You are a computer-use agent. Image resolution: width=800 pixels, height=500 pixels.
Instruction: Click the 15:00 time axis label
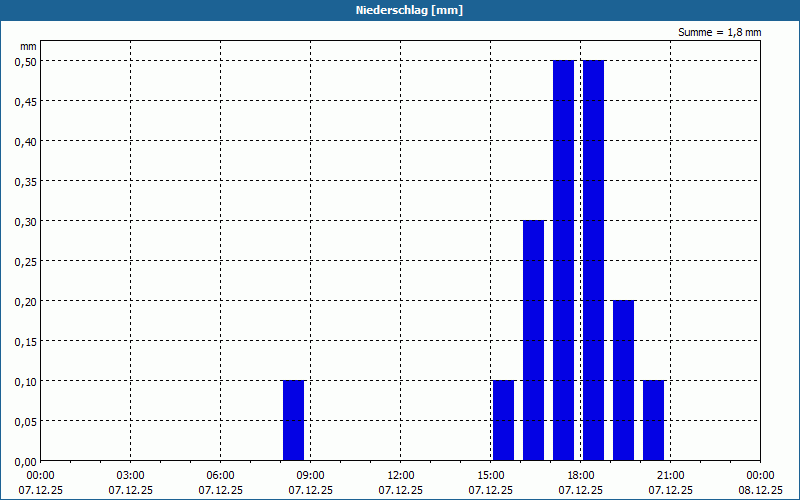491,476
